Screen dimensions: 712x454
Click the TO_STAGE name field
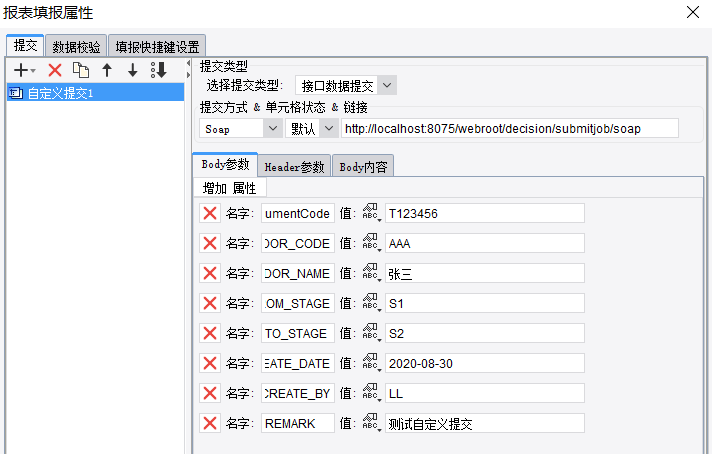298,333
